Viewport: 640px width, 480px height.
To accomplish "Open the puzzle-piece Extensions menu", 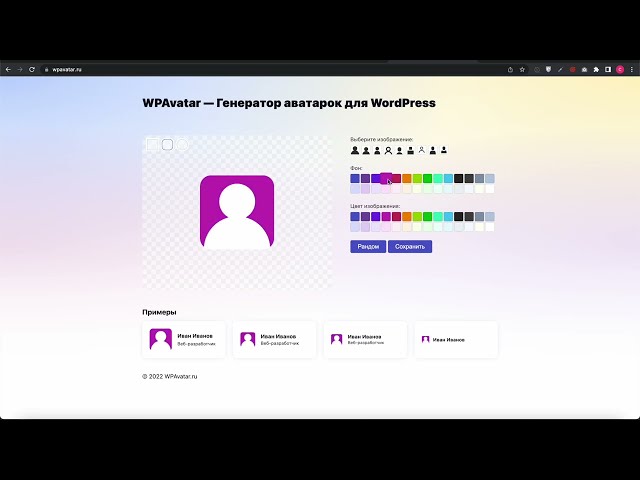I will pos(596,70).
